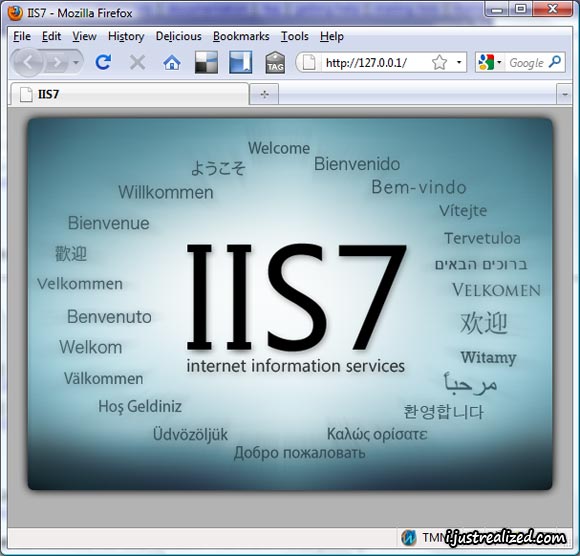
Task: Click the Google search magnifier icon
Action: click(555, 61)
